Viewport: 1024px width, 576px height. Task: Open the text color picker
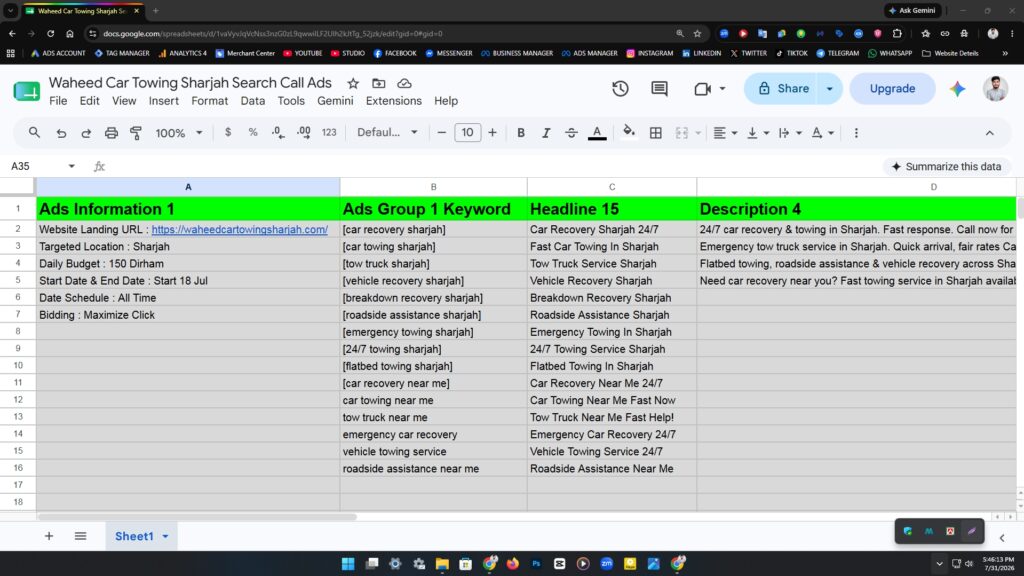[x=597, y=133]
